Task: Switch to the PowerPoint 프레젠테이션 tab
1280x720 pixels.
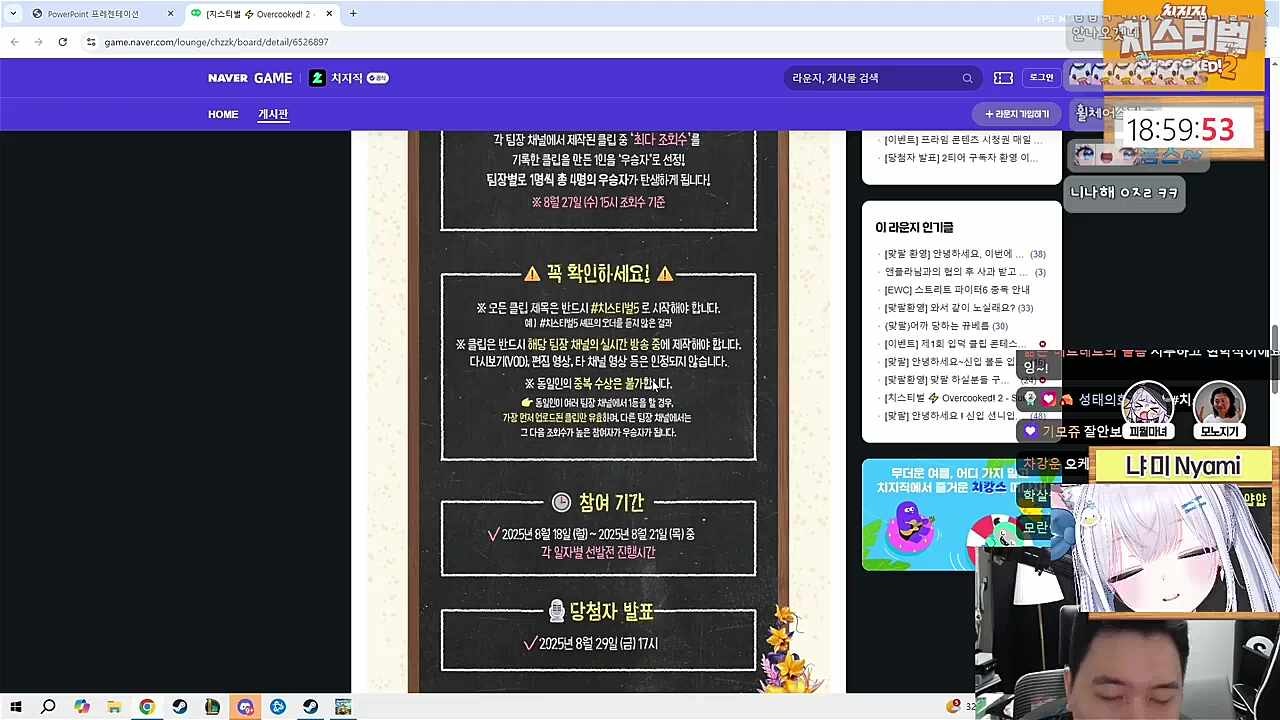Action: (x=93, y=14)
